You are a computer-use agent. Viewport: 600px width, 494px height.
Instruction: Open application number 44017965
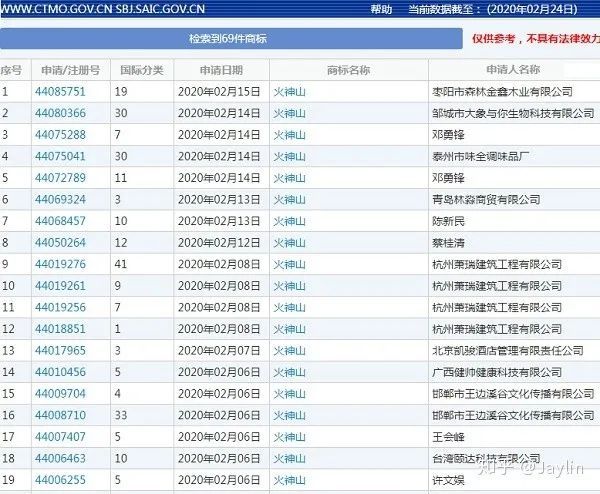pyautogui.click(x=60, y=350)
